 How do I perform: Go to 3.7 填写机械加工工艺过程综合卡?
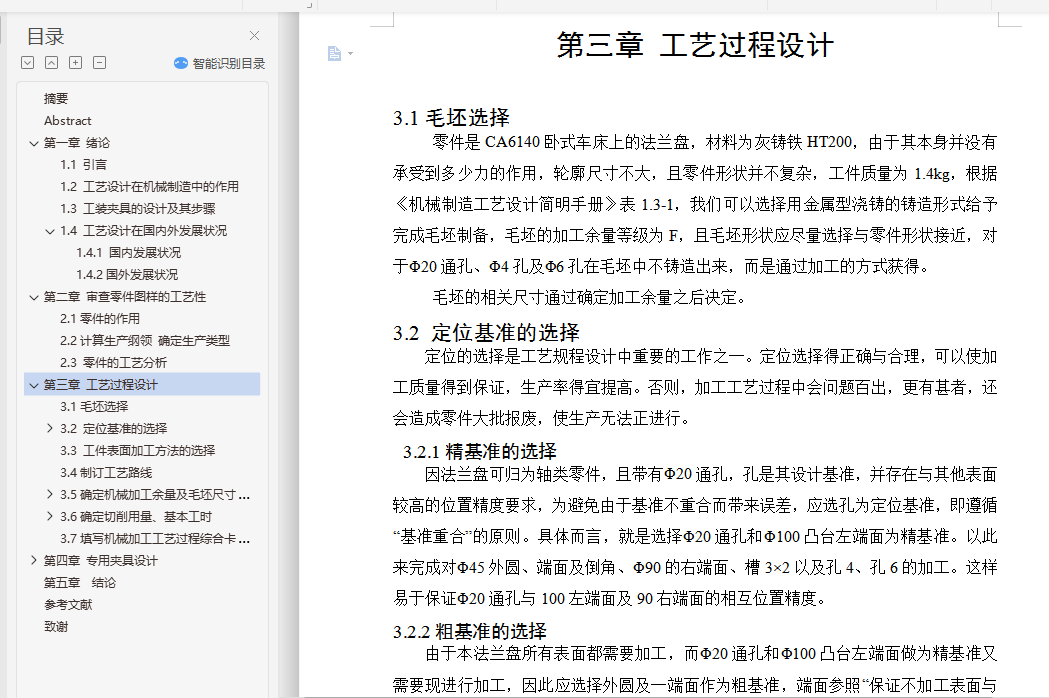coord(155,539)
